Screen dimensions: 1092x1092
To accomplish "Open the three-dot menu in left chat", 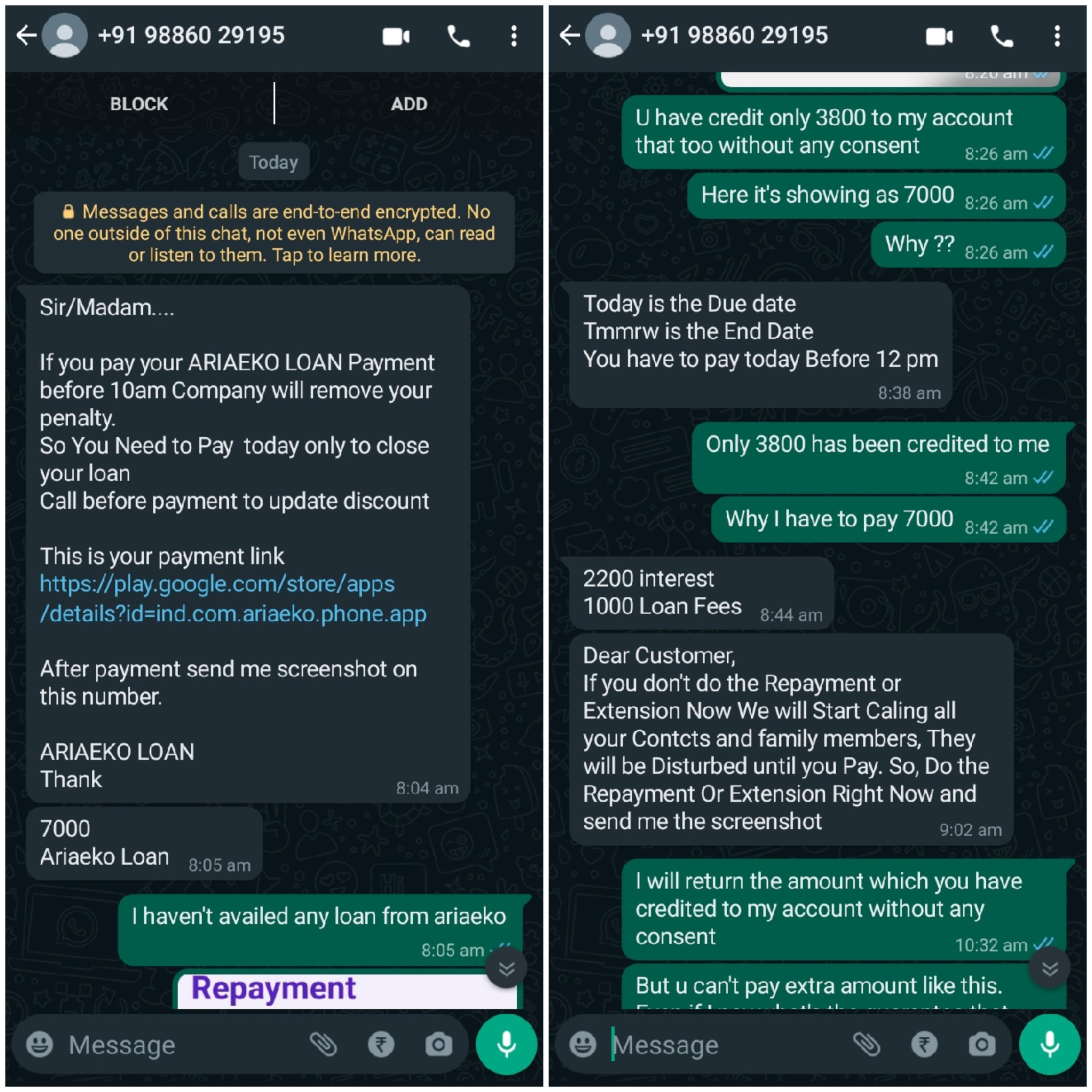I will pyautogui.click(x=513, y=36).
